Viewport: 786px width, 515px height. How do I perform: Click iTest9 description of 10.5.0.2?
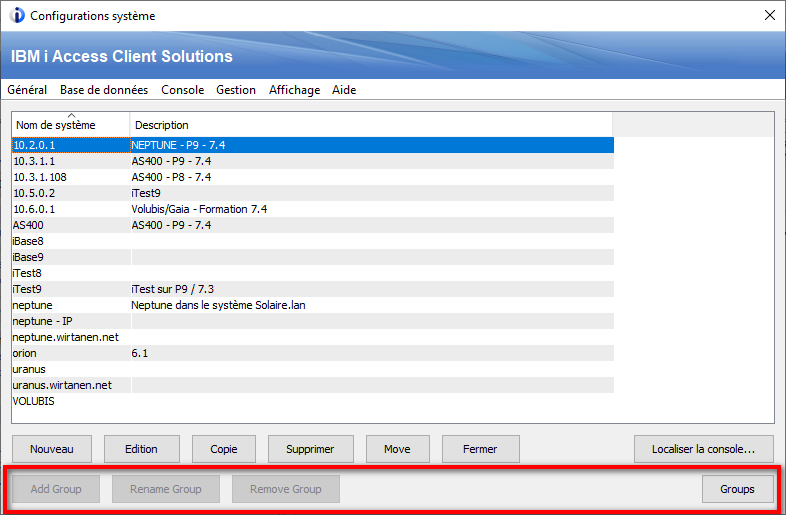(146, 193)
